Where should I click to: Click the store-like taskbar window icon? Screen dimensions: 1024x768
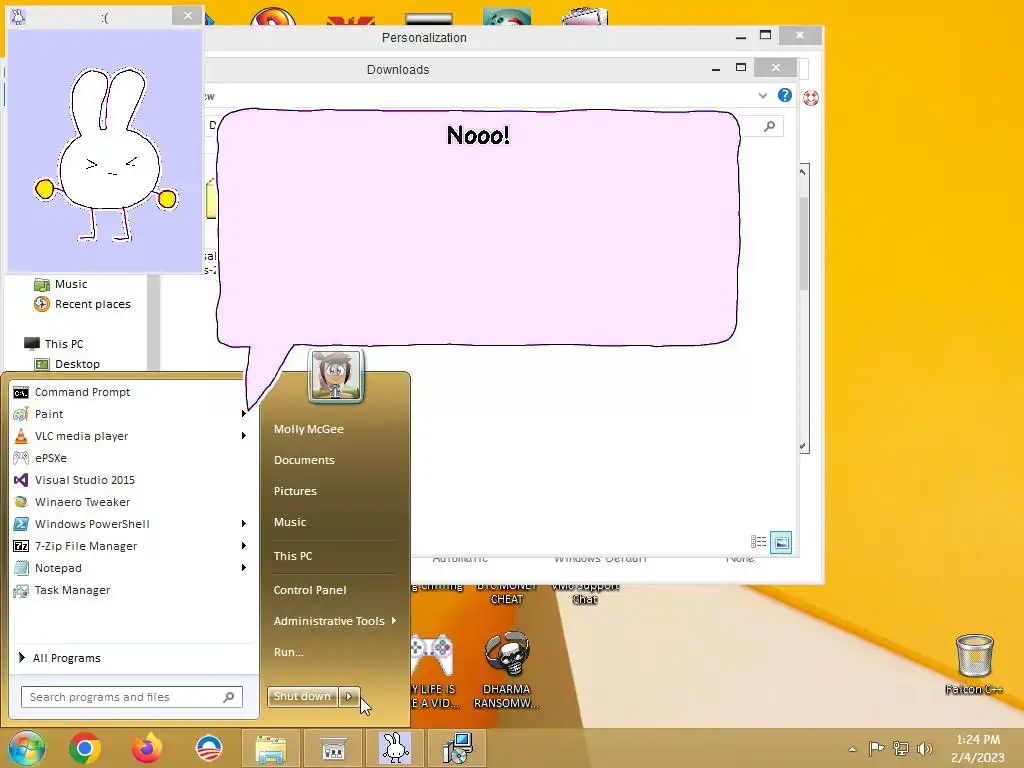(x=333, y=748)
